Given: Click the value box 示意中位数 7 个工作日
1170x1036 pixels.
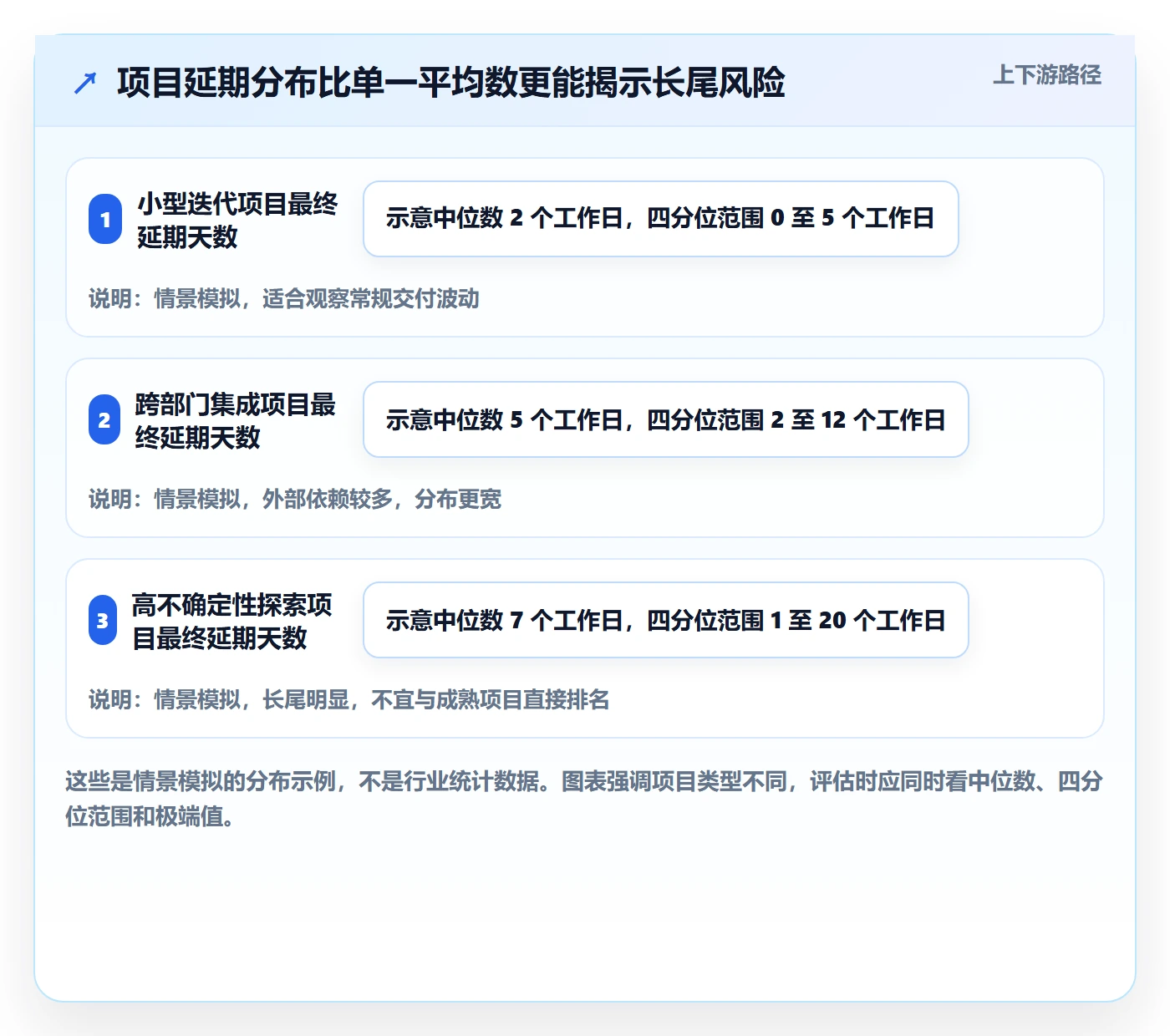Looking at the screenshot, I should pyautogui.click(x=666, y=620).
